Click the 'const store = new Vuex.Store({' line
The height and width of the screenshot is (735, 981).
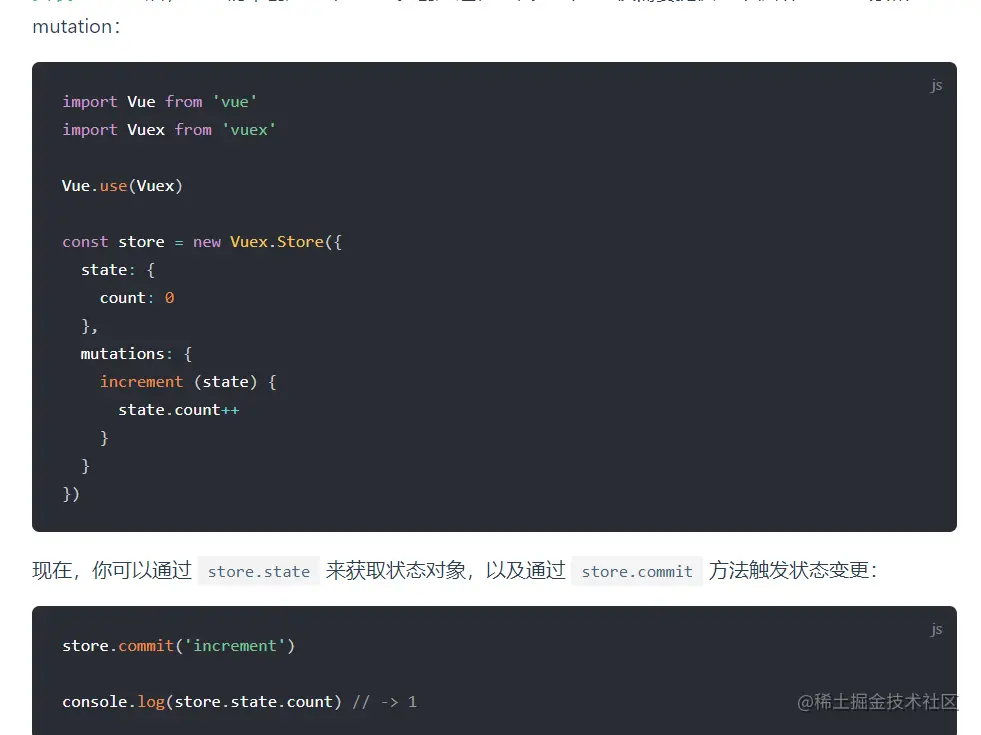click(x=202, y=241)
